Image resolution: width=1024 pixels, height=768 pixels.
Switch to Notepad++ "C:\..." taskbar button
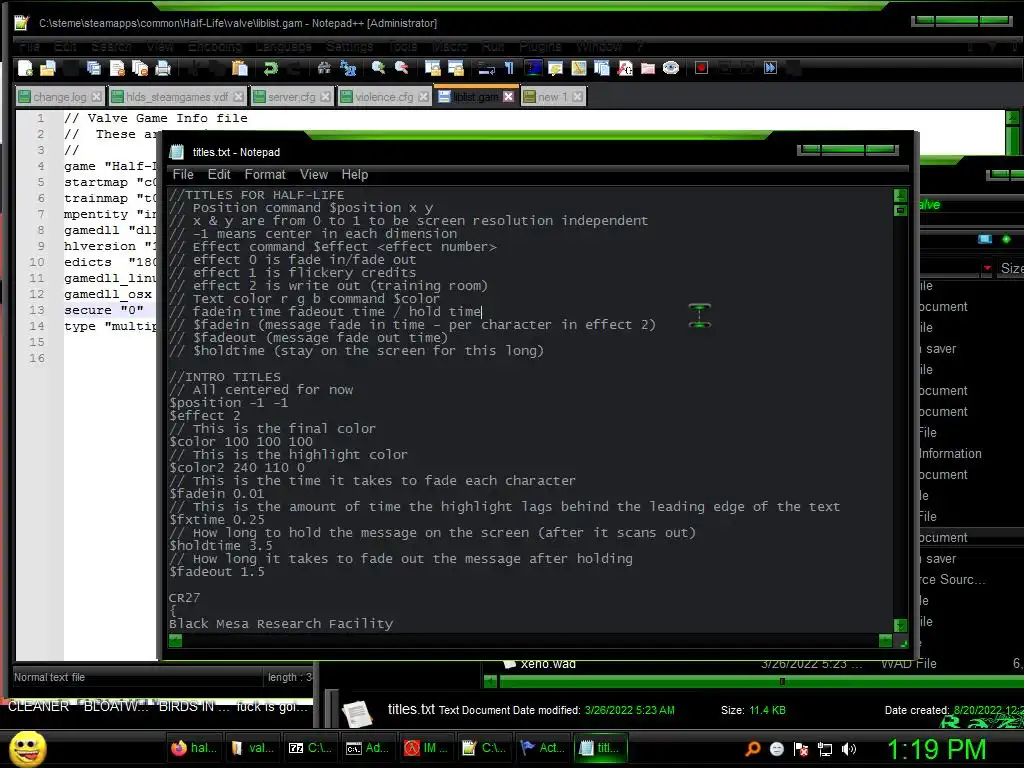point(483,748)
